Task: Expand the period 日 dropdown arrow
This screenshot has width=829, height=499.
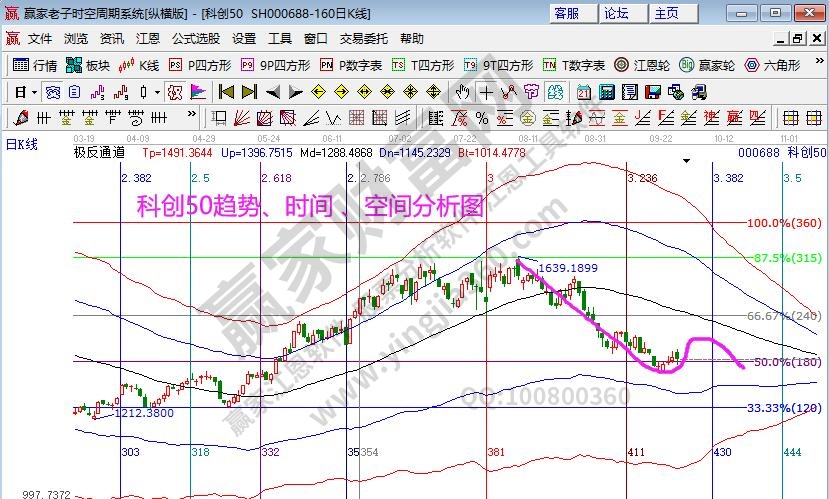Action: (34, 92)
